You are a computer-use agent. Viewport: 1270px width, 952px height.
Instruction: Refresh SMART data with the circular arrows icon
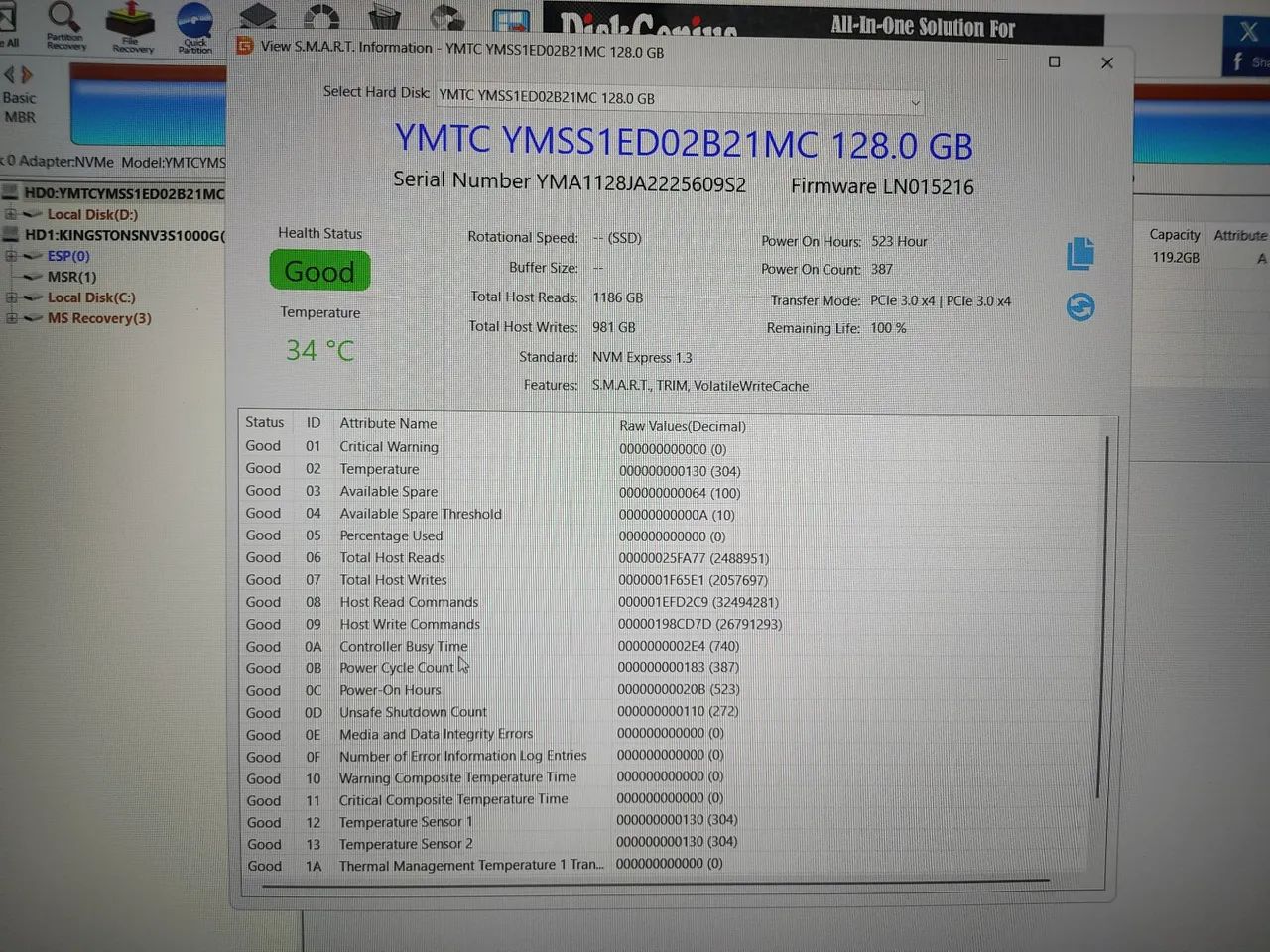pos(1080,307)
